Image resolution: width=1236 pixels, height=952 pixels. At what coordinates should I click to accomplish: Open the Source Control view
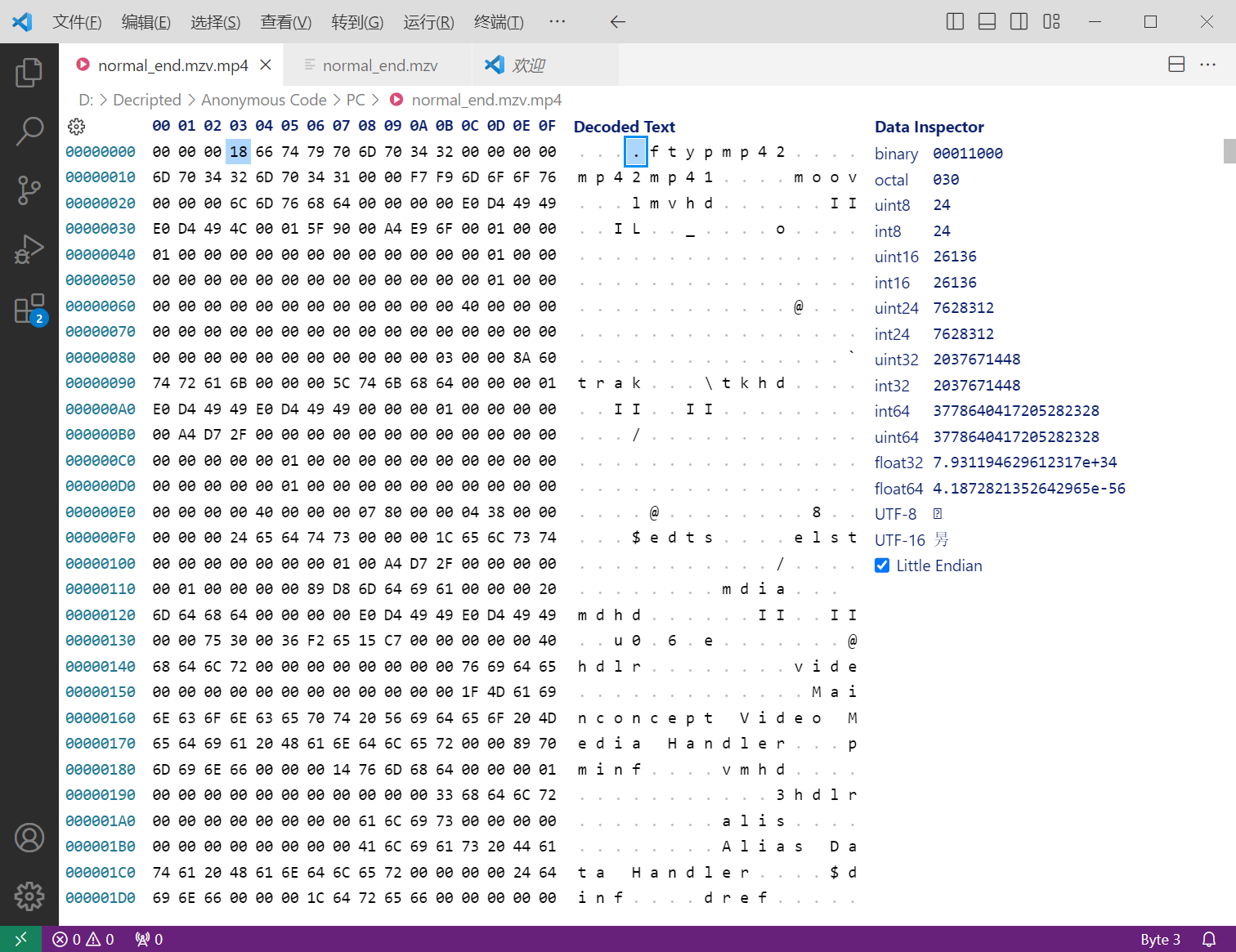tap(29, 190)
